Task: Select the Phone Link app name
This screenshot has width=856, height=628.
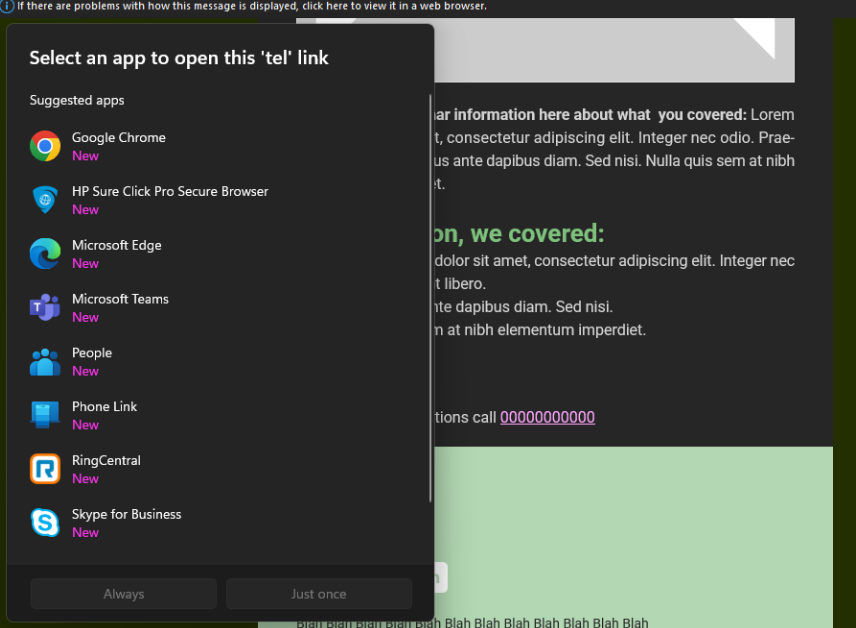Action: coord(104,407)
